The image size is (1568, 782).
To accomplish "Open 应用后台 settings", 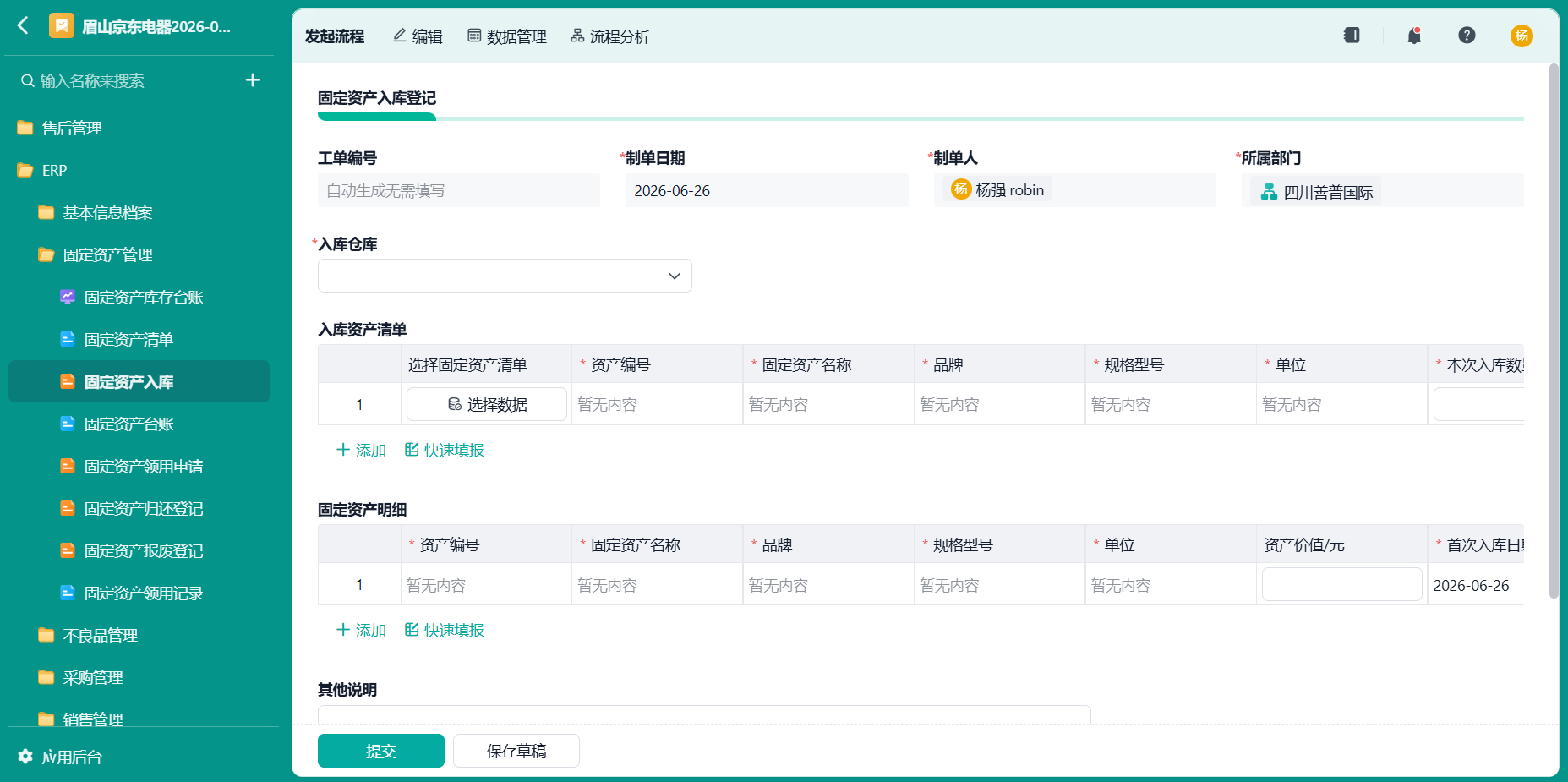I will 72,757.
